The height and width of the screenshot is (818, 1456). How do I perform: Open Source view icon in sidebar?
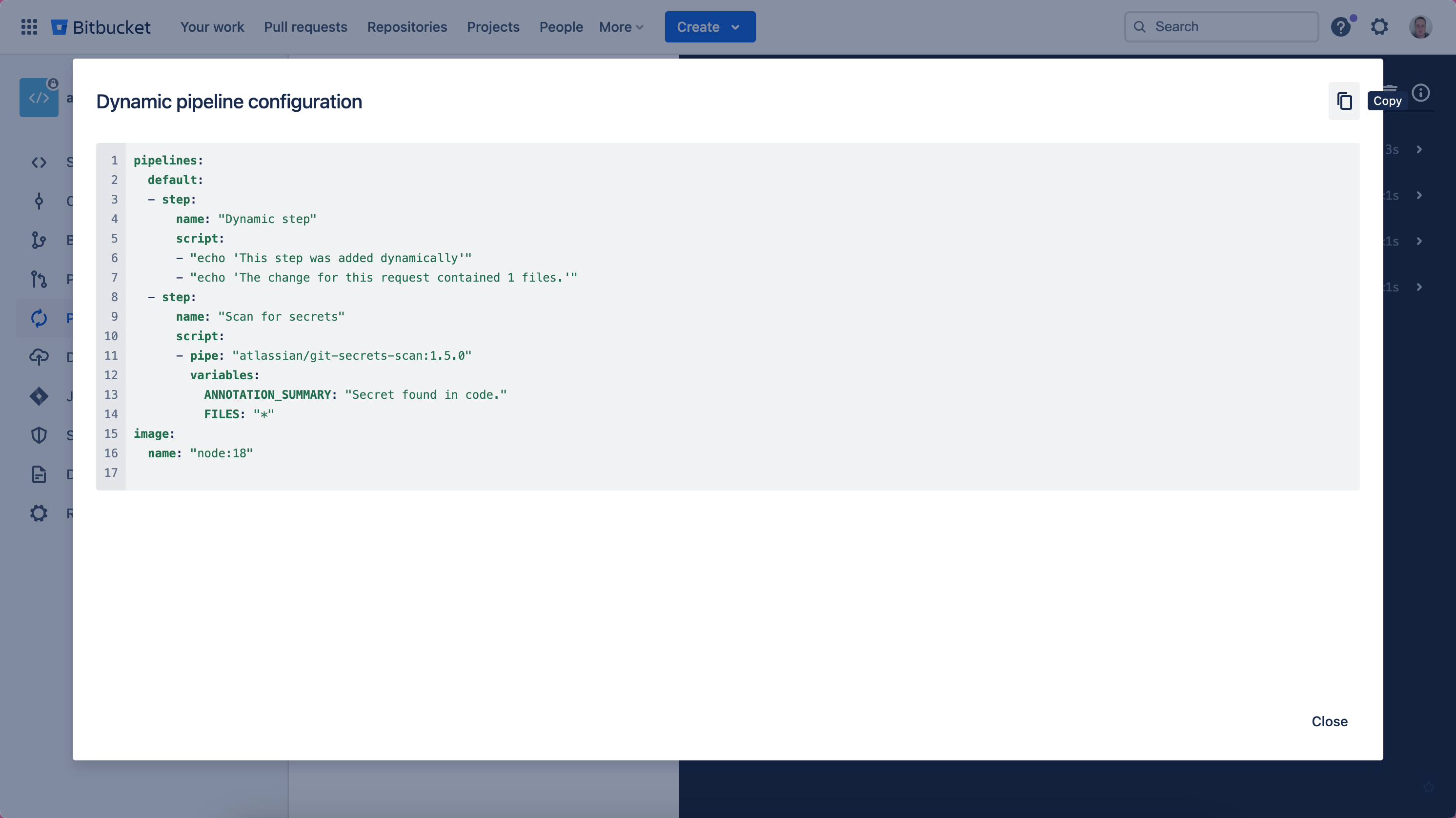38,163
